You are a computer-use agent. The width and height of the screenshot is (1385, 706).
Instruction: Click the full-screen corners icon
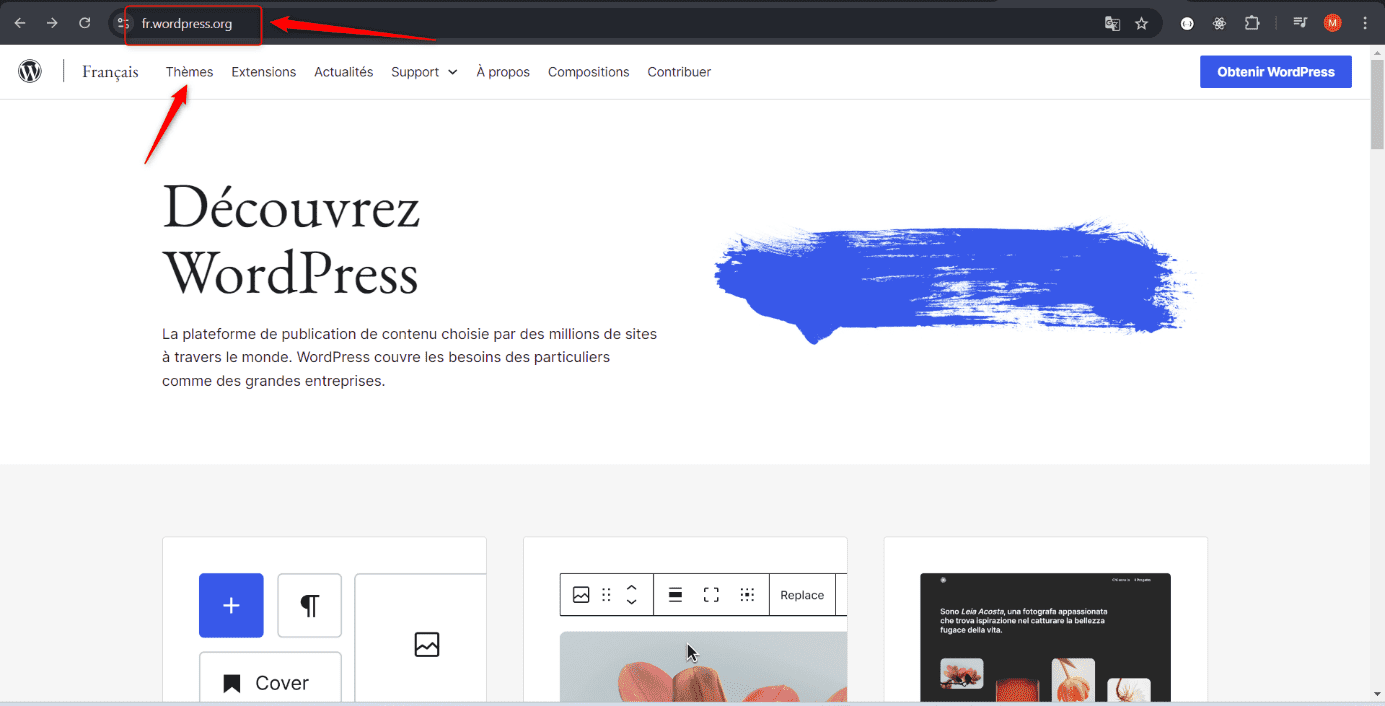tap(711, 595)
